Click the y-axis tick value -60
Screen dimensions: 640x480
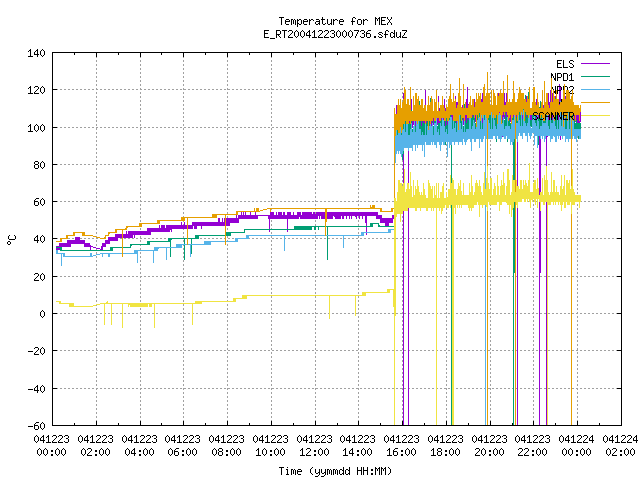(36, 426)
